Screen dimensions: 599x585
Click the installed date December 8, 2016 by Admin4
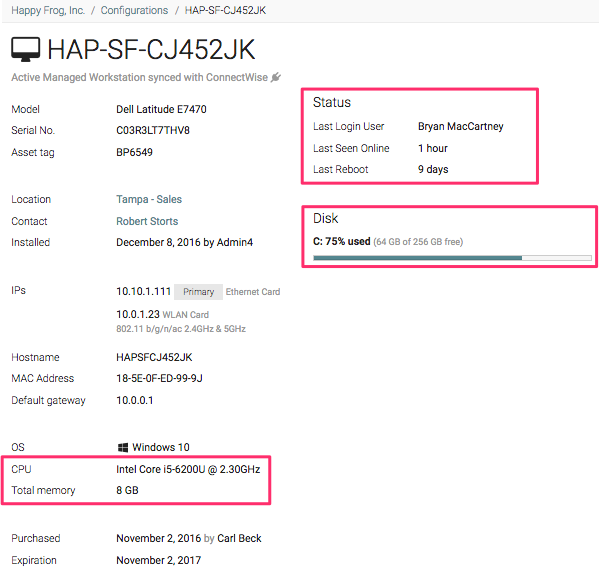click(x=185, y=243)
